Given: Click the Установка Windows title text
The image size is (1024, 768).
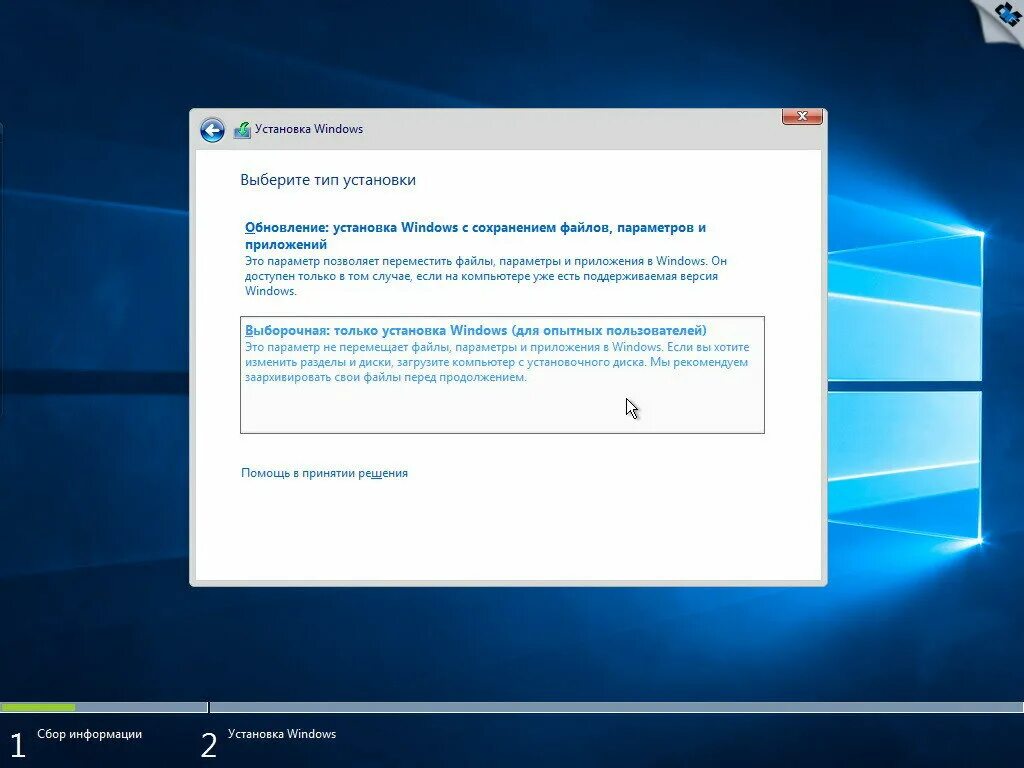Looking at the screenshot, I should [x=309, y=129].
